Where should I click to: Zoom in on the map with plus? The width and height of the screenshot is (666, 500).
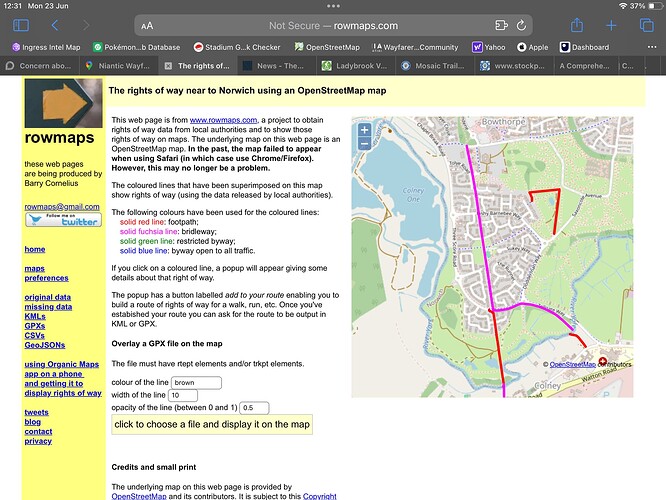[364, 130]
